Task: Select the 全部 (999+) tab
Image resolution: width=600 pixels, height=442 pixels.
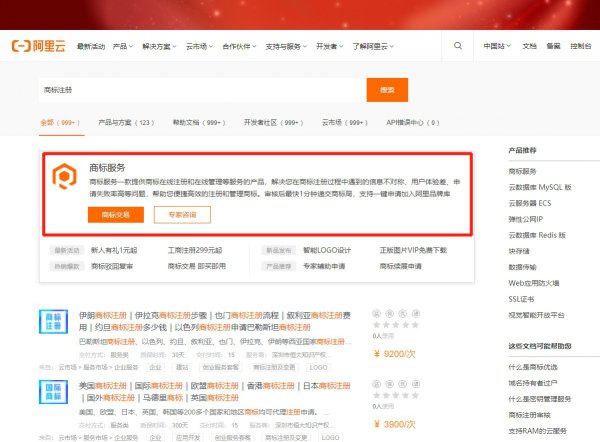Action: [x=60, y=122]
